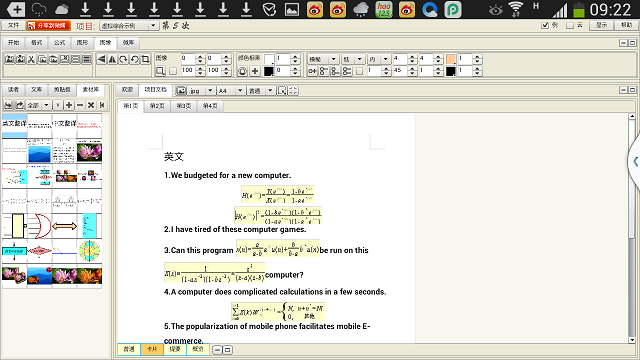
Task: Click the go-to-first icon in material library toolbar
Action: (102, 105)
